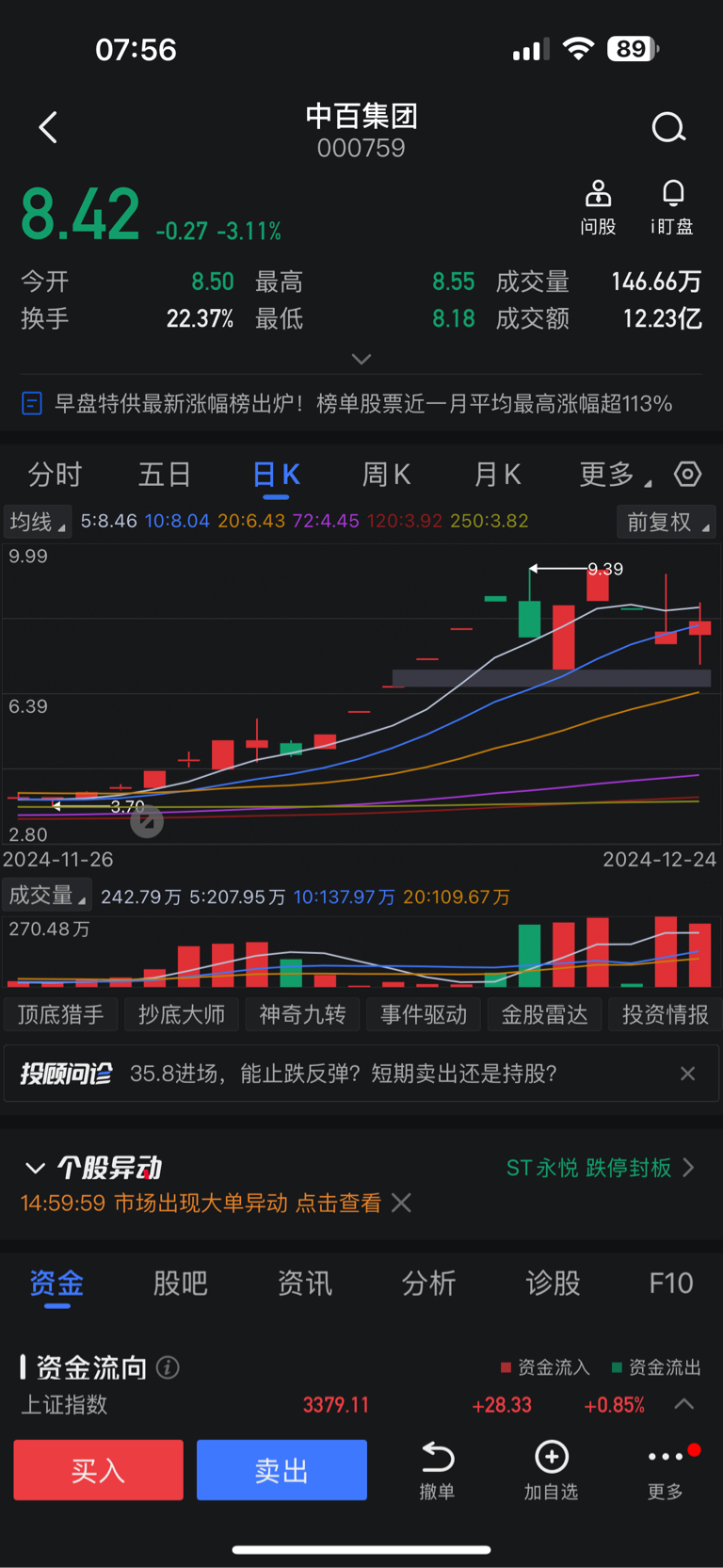Select the 日K chart tab

pyautogui.click(x=276, y=475)
